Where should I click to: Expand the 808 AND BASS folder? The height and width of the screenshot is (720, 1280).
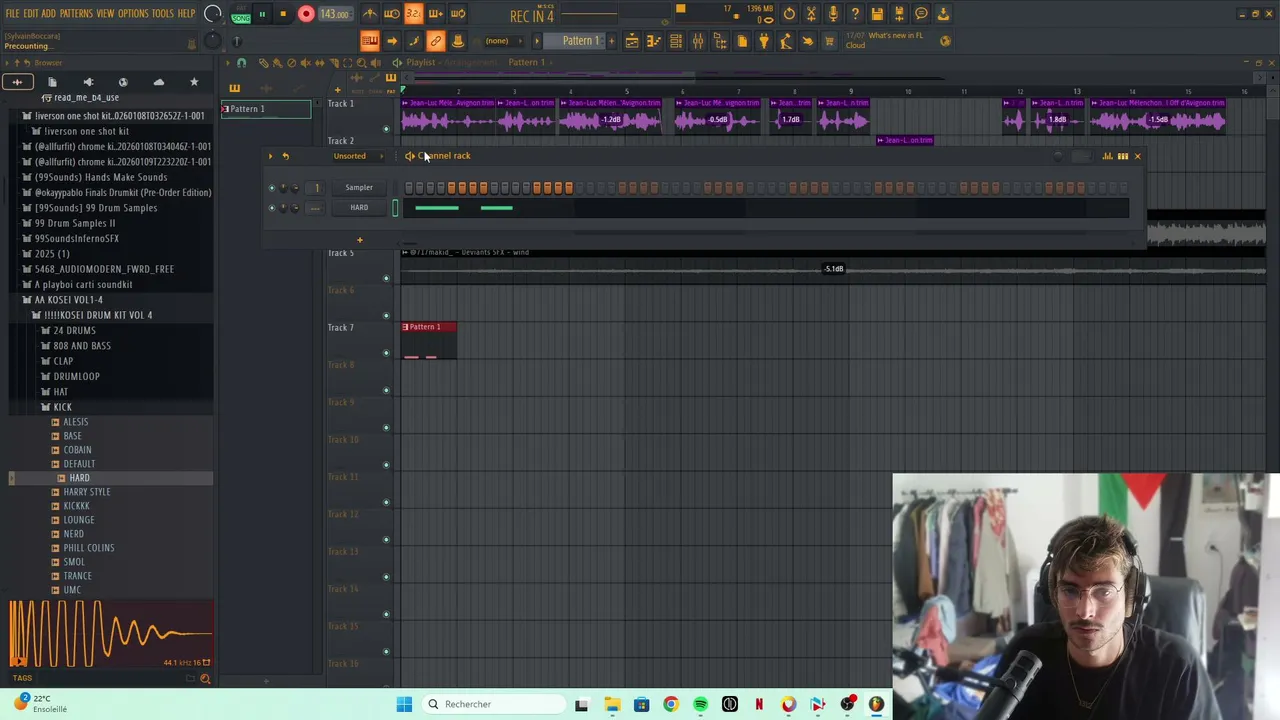82,346
